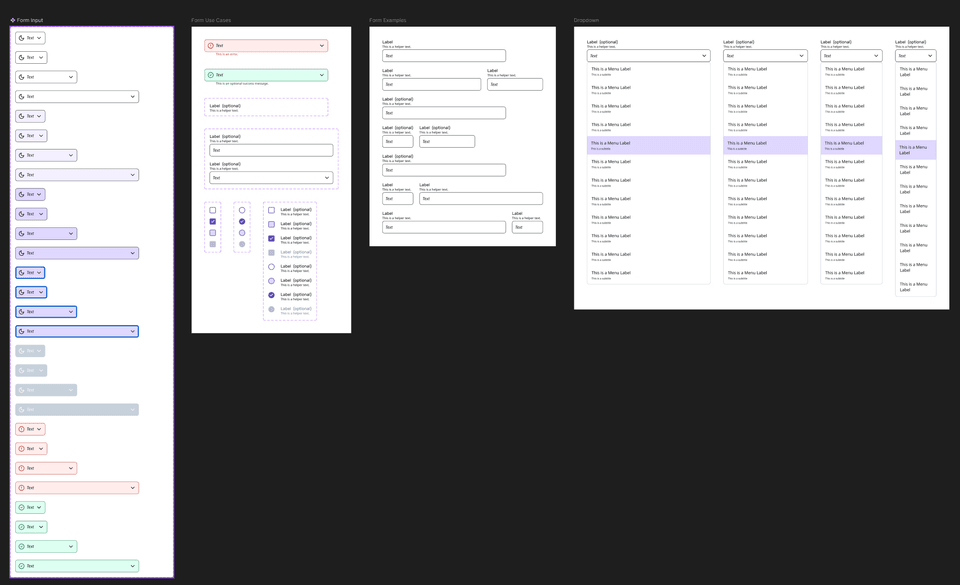960x585 pixels.
Task: Click success icon in bottommost green Form Input field
Action: pos(22,566)
